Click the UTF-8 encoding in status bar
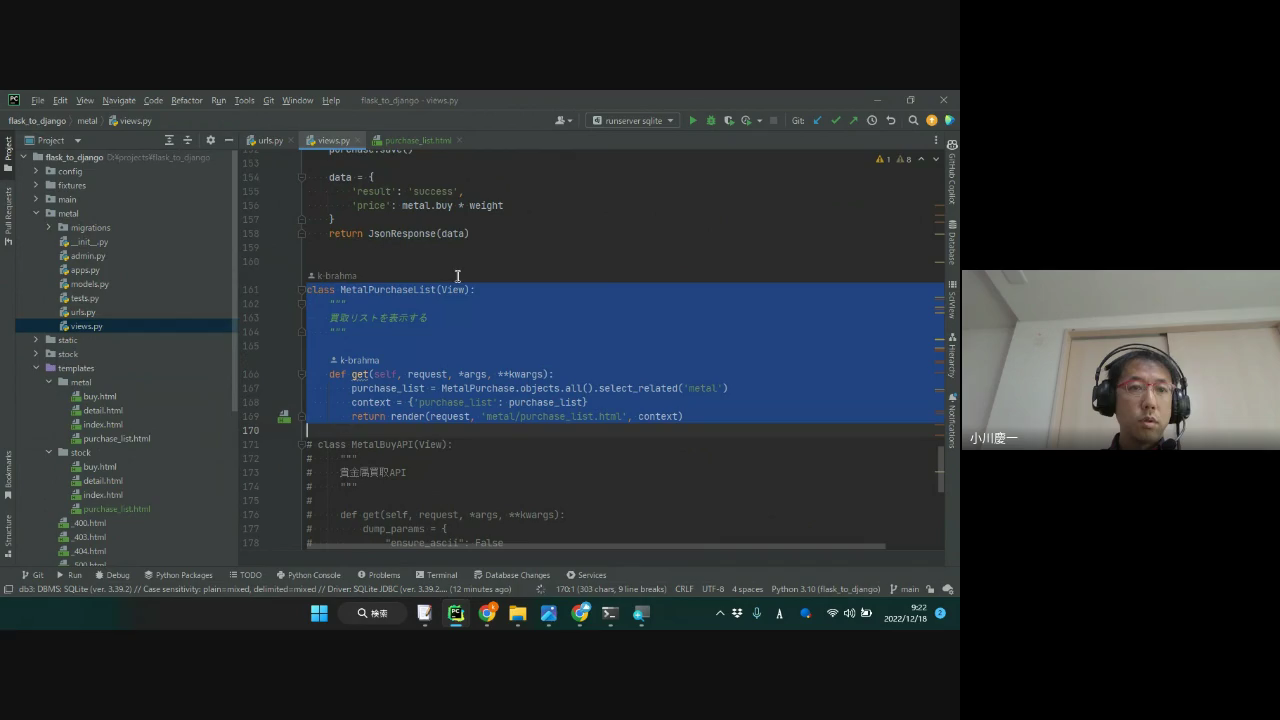 (x=713, y=589)
